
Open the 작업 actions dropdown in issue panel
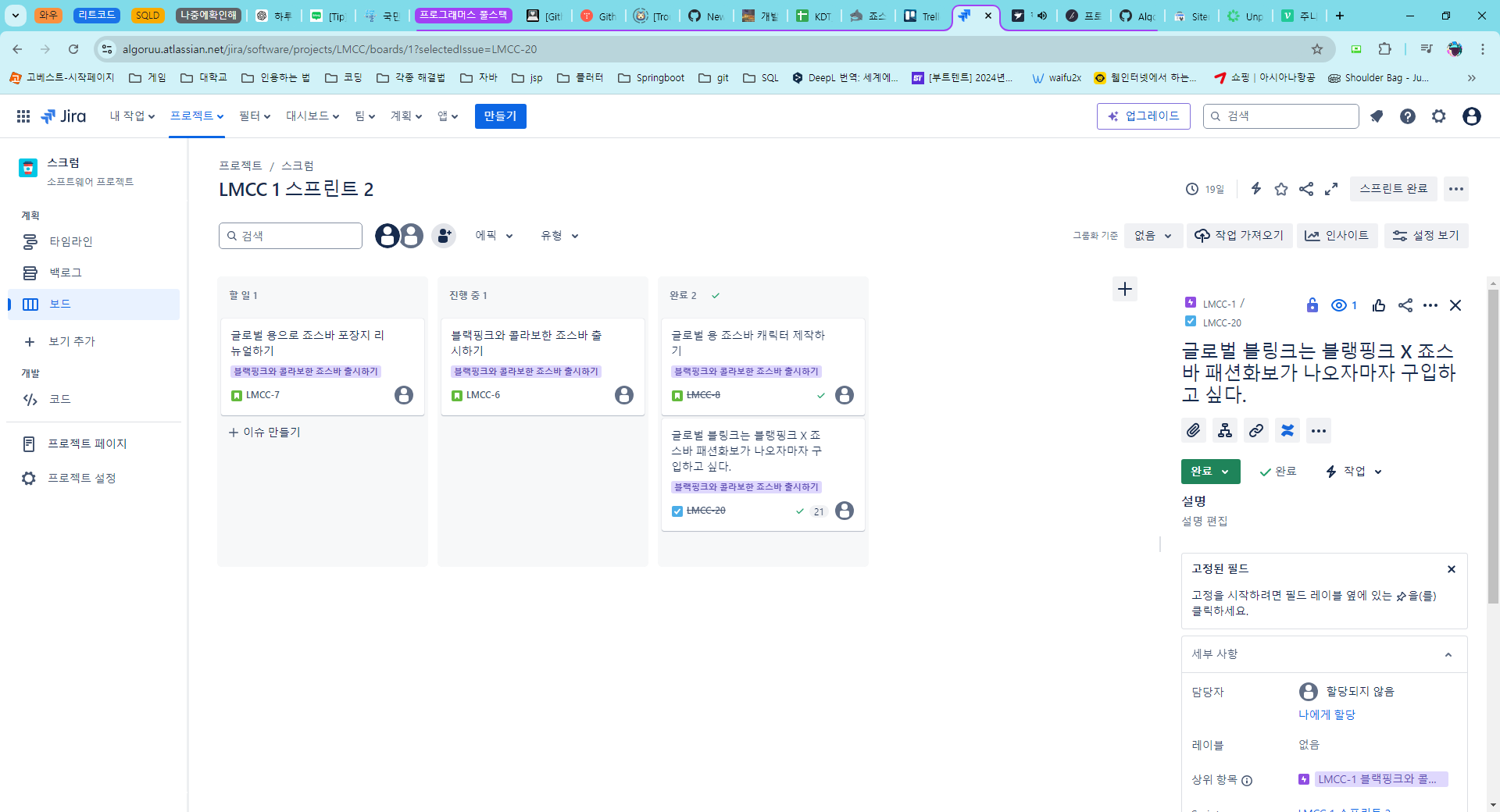(1354, 472)
